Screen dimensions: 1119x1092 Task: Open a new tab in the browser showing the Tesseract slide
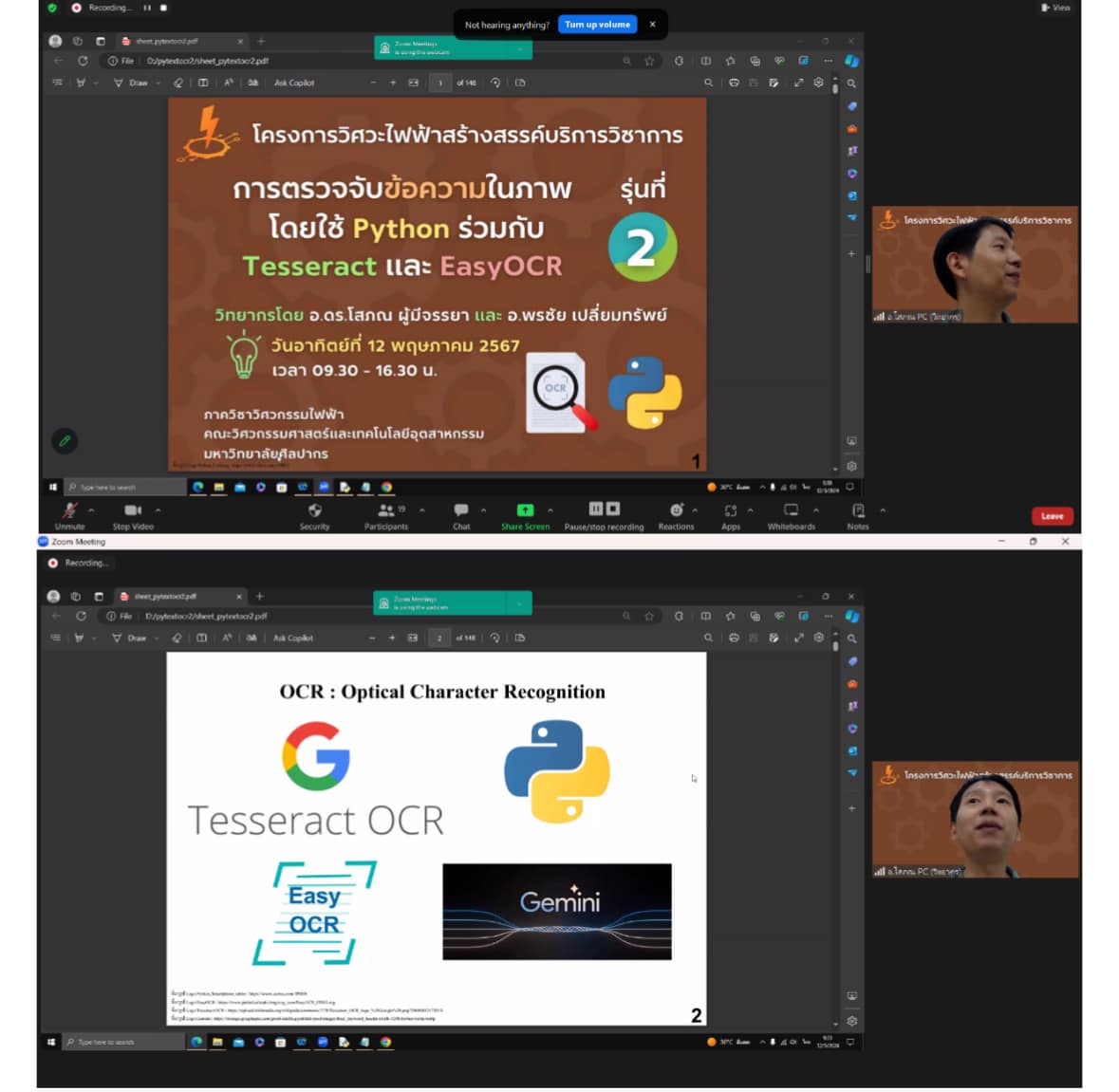260,597
